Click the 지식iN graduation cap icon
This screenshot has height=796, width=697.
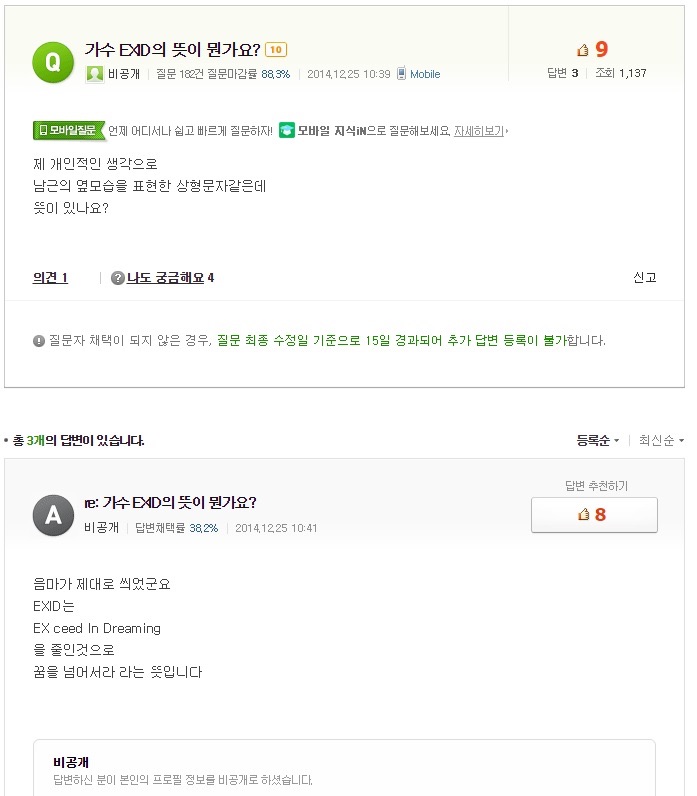[287, 130]
